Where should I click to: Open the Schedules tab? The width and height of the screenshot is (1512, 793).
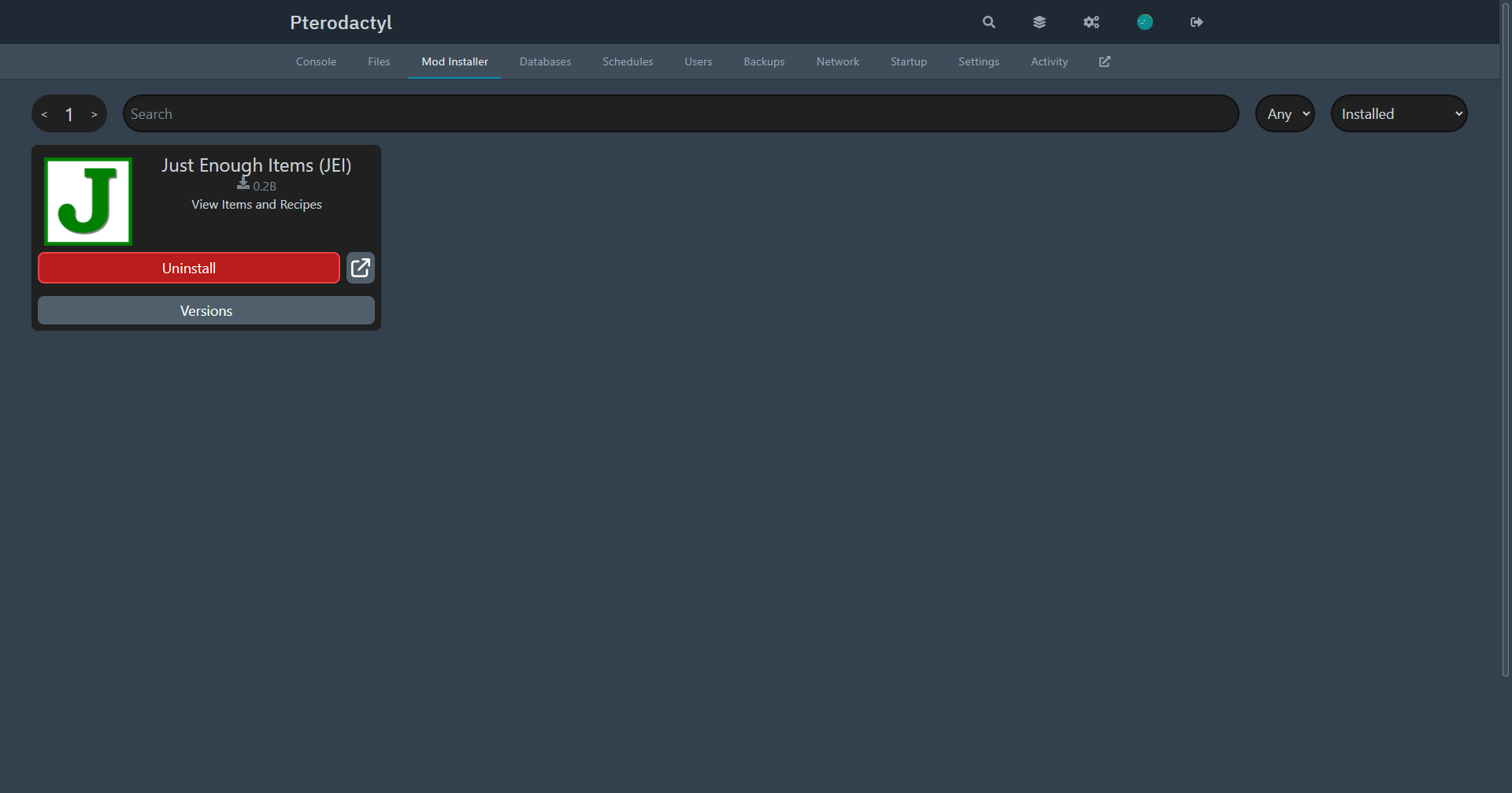point(627,61)
